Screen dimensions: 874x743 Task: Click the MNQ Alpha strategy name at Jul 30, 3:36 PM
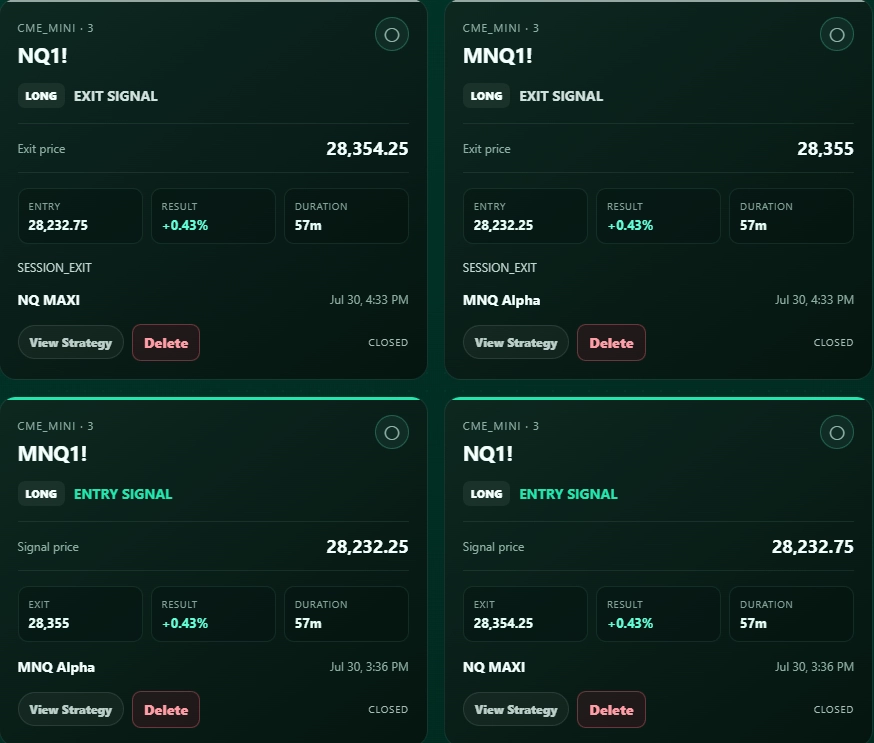coord(56,667)
